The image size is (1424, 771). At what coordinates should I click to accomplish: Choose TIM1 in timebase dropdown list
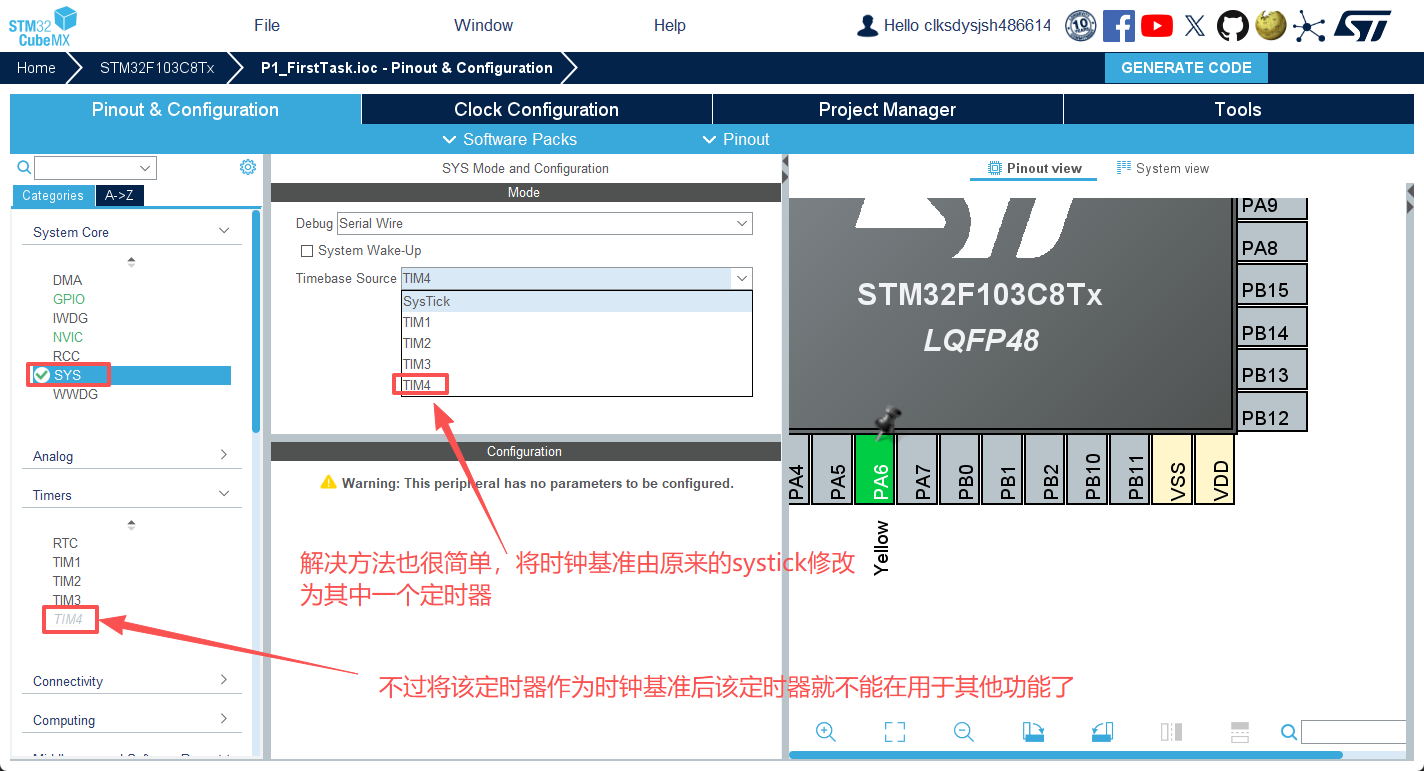click(576, 322)
